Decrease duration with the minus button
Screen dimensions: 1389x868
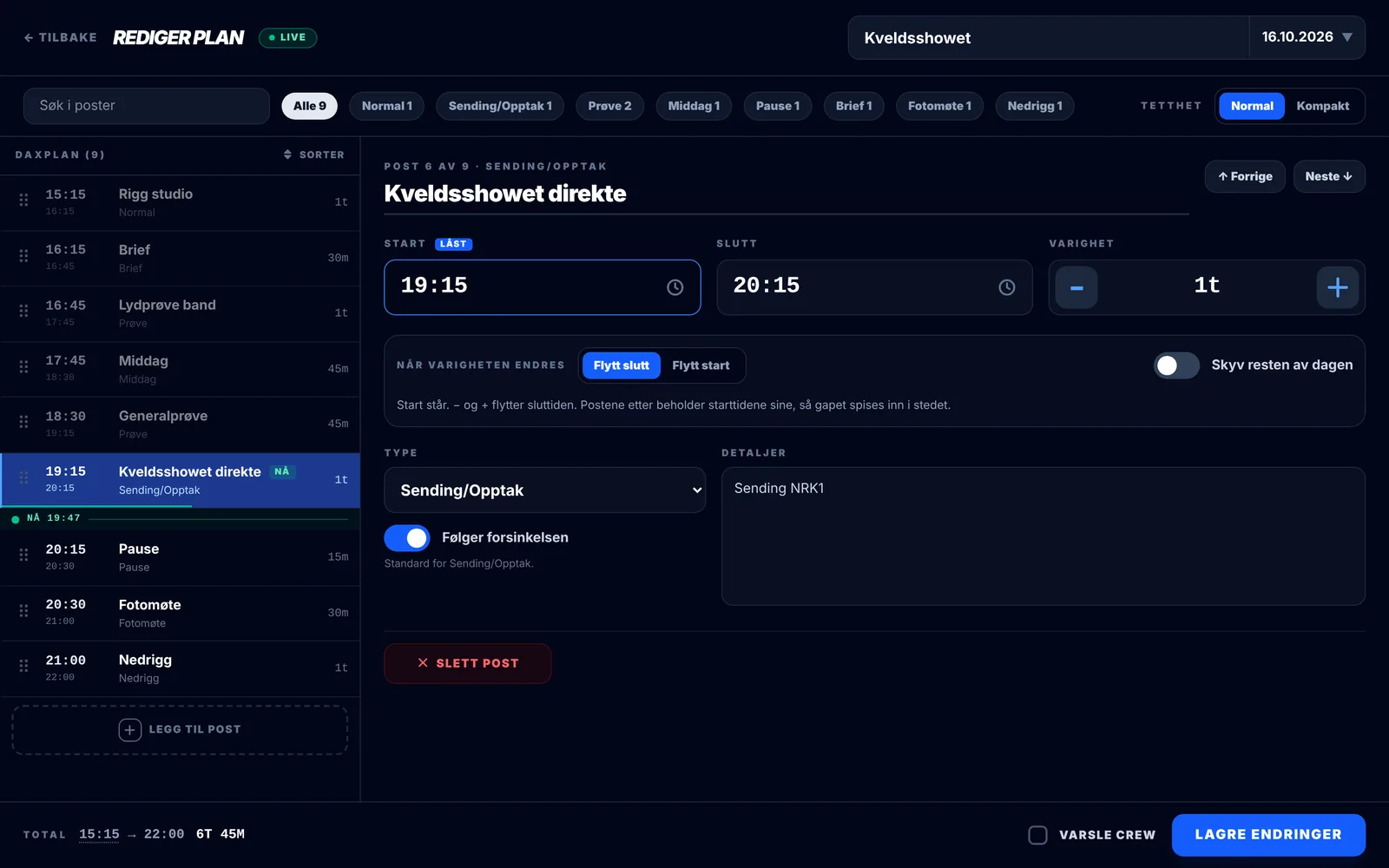point(1076,287)
